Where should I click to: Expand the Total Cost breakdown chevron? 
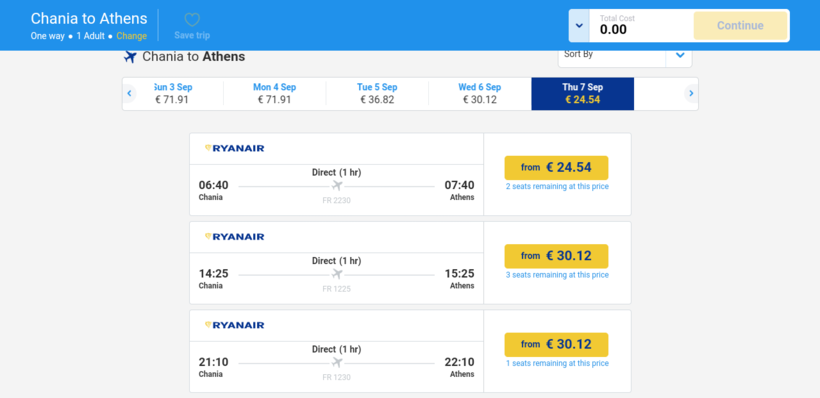(x=579, y=26)
